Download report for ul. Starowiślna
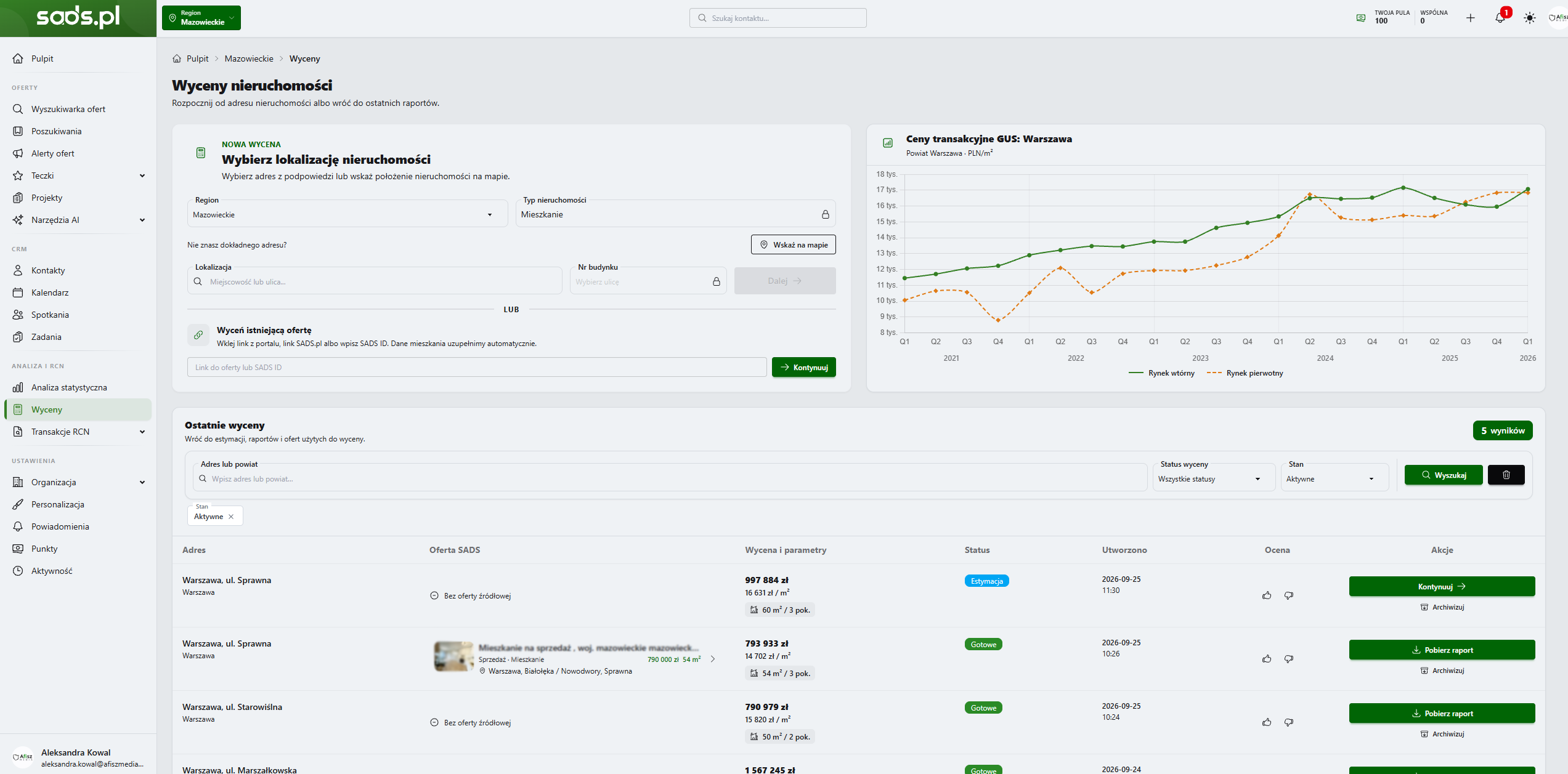 1442,713
